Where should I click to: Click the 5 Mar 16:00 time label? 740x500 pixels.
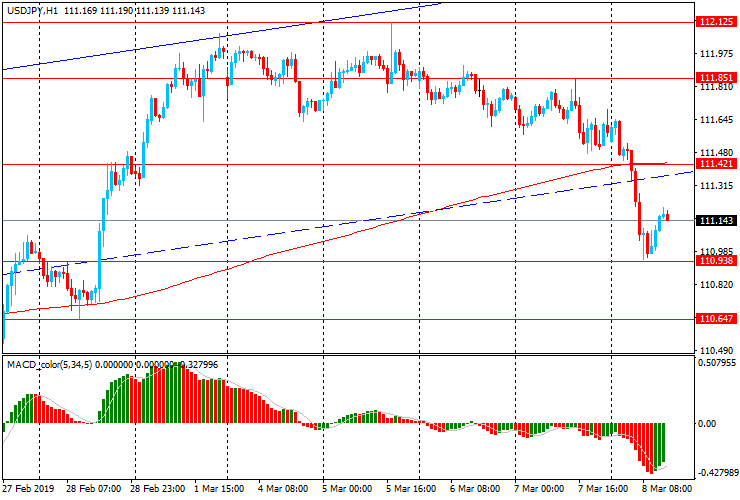pos(411,489)
